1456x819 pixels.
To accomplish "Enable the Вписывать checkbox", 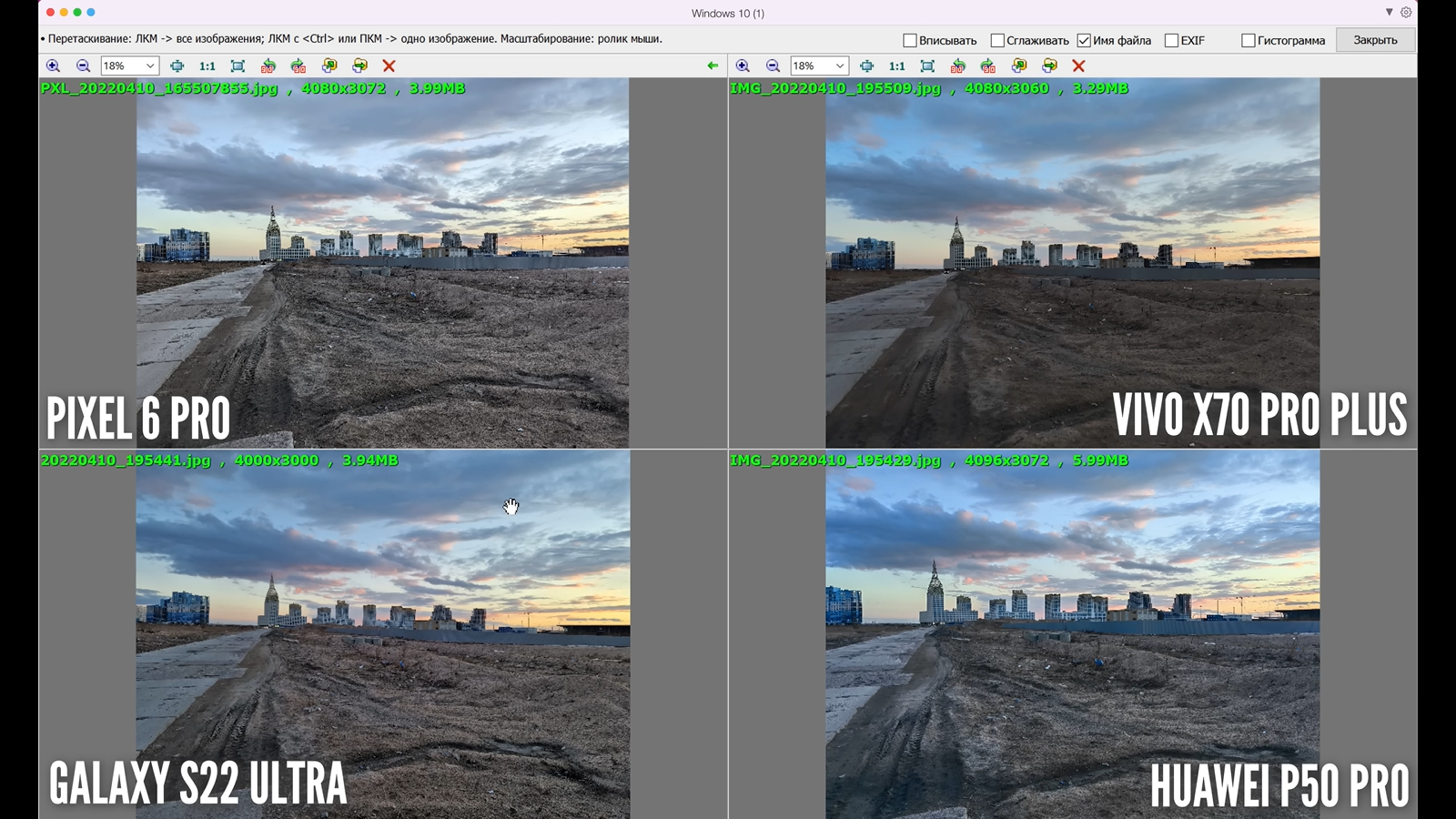I will pyautogui.click(x=909, y=40).
